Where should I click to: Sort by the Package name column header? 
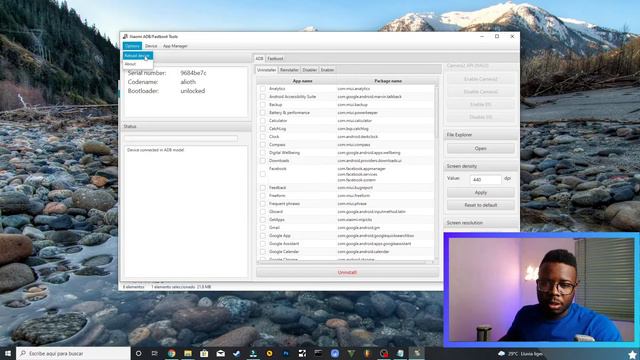point(388,81)
